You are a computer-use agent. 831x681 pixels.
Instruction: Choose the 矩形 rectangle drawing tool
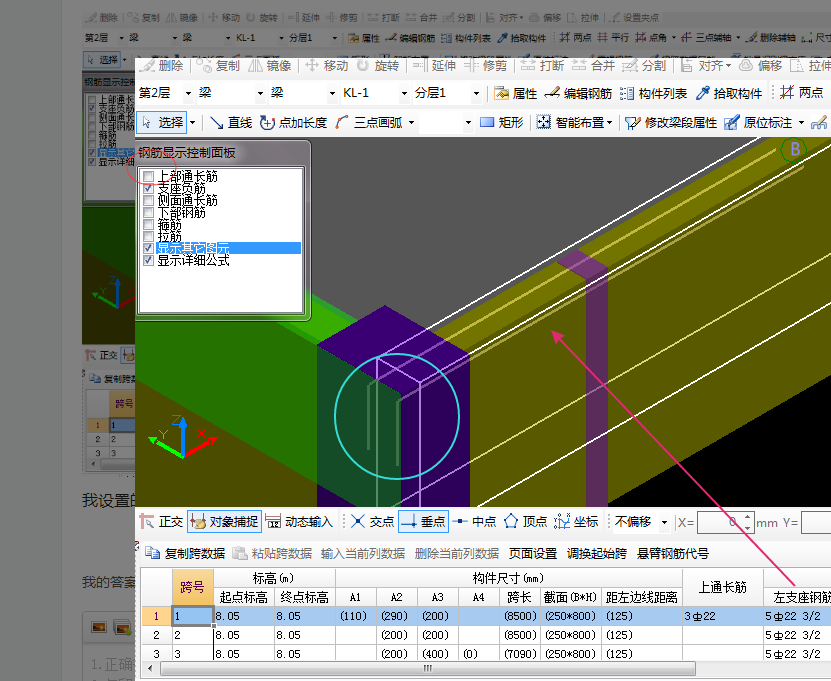501,123
